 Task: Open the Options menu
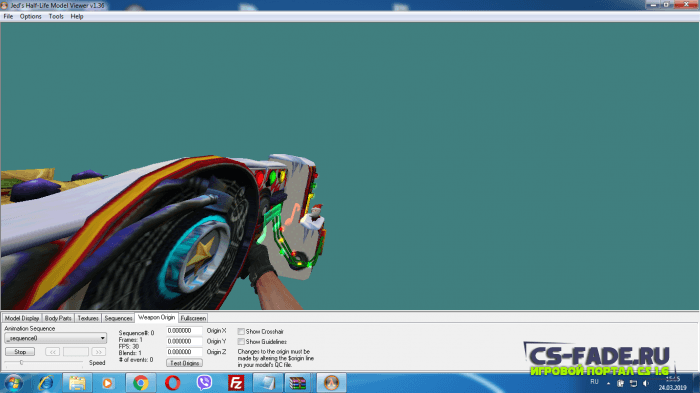30,17
